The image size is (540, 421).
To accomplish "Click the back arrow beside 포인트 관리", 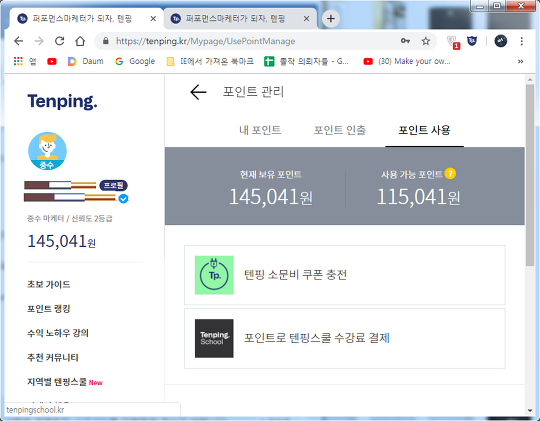I will 198,92.
